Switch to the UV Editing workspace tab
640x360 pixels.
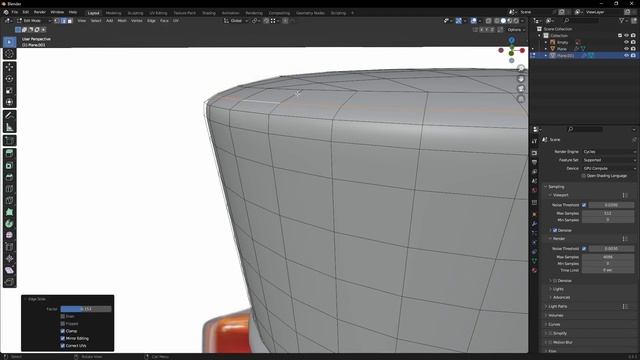[158, 13]
